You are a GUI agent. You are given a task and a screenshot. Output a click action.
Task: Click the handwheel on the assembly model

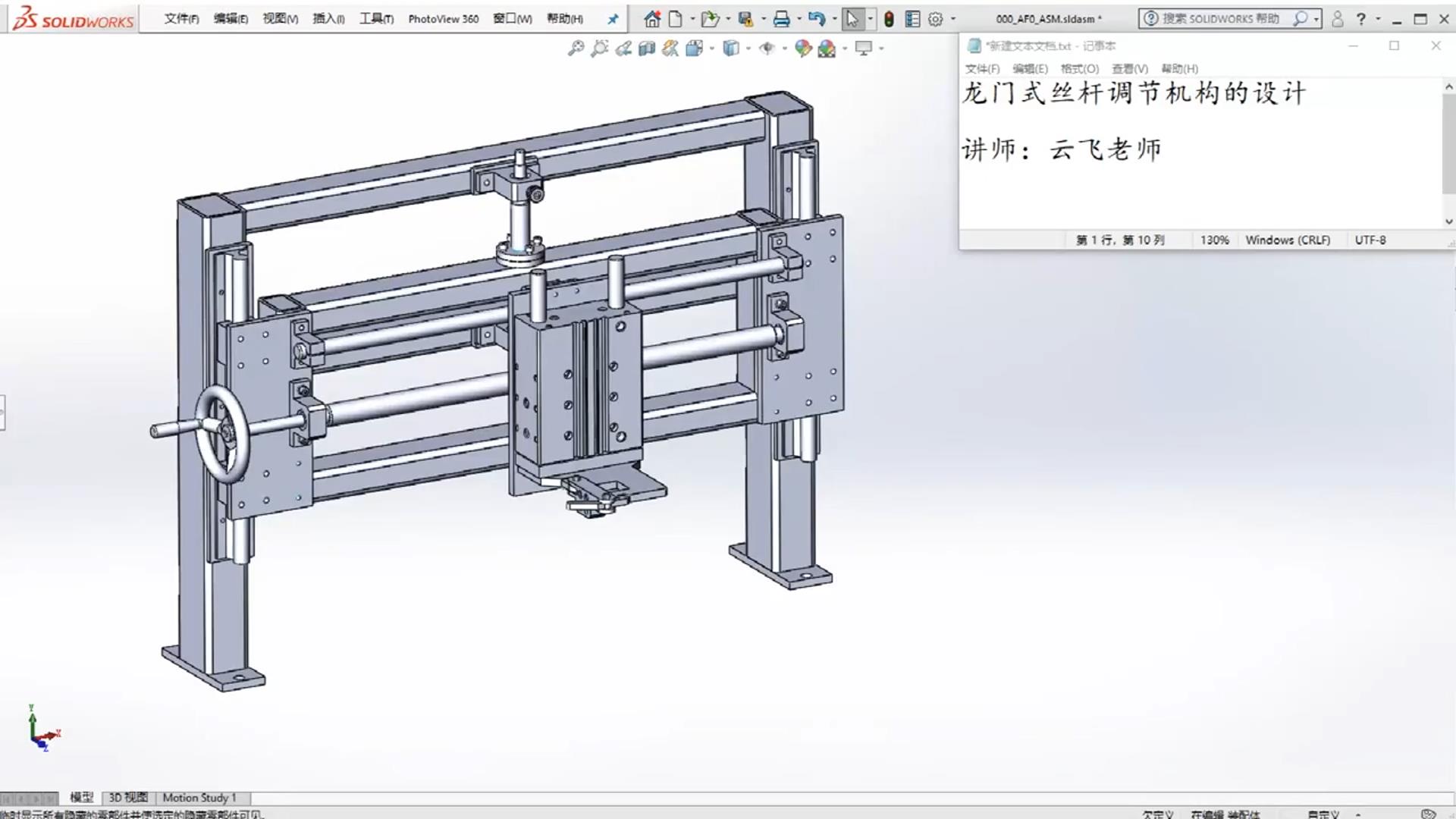click(x=221, y=434)
